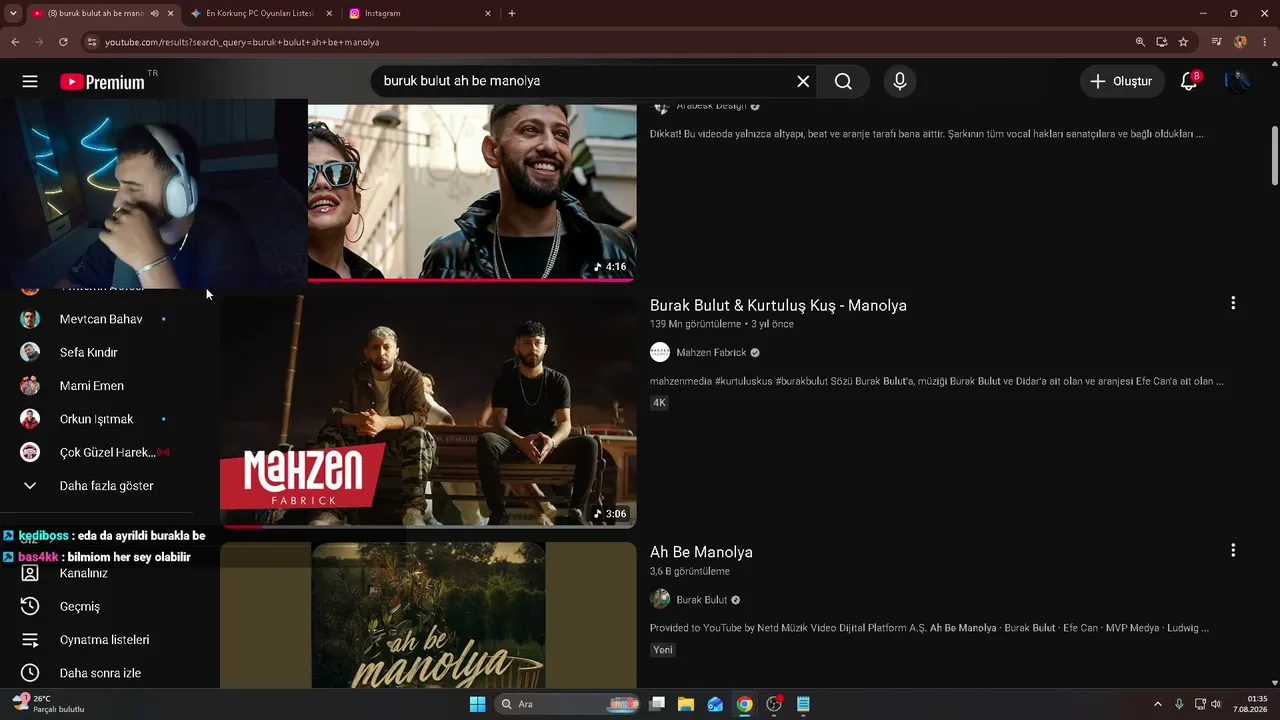Open Burak Bulut & Kurtuluş Kuş - Manolya title
Viewport: 1280px width, 720px height.
click(778, 305)
